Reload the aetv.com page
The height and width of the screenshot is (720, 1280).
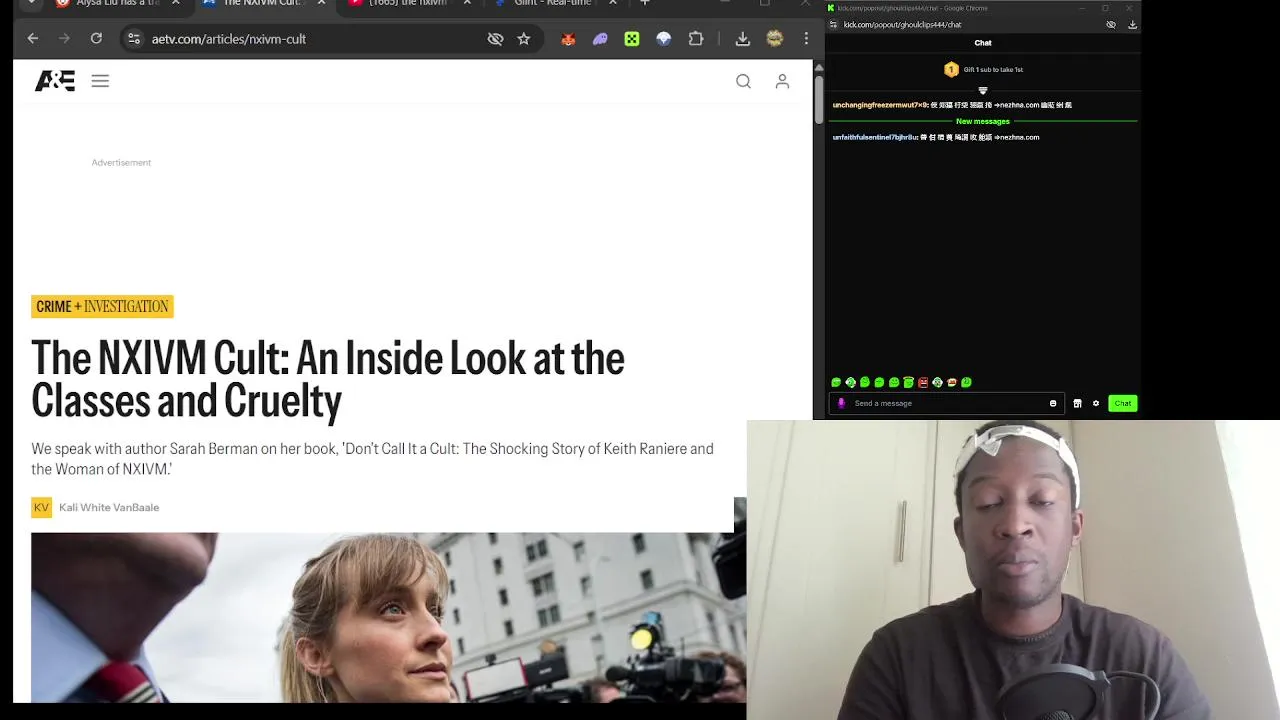click(x=96, y=39)
